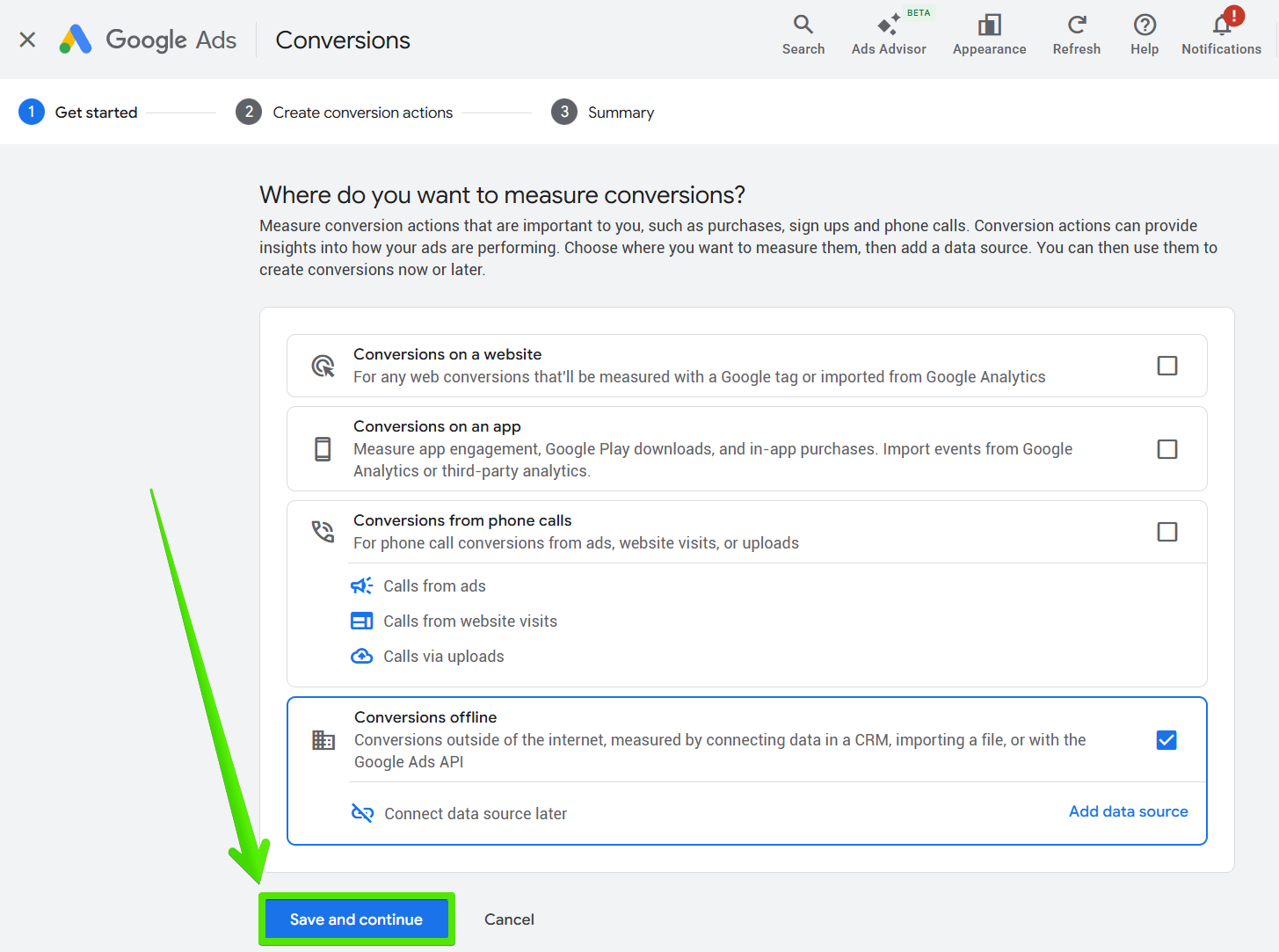Click Save and continue button
Viewport: 1279px width, 952px height.
pos(356,919)
